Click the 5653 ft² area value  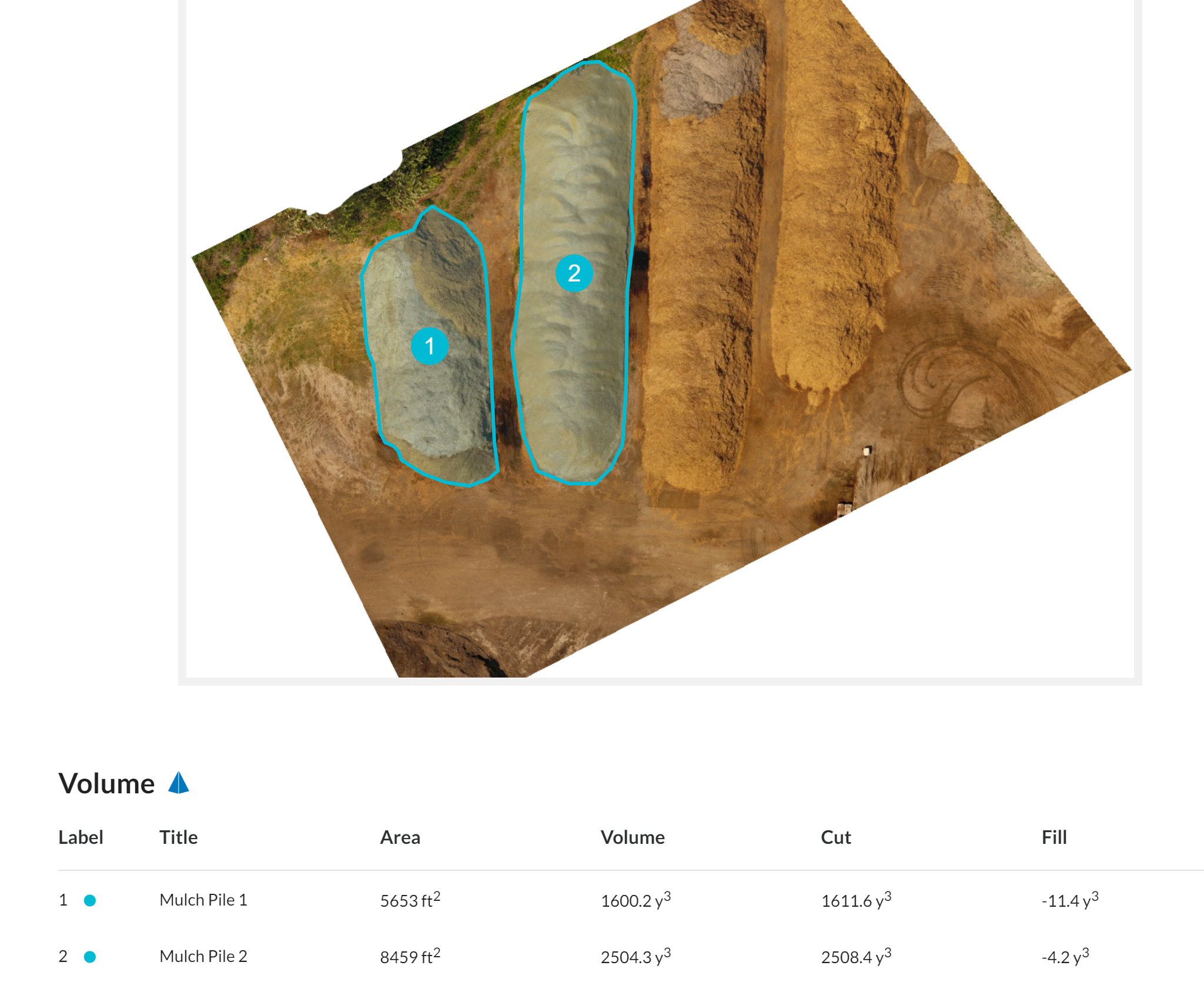click(410, 900)
